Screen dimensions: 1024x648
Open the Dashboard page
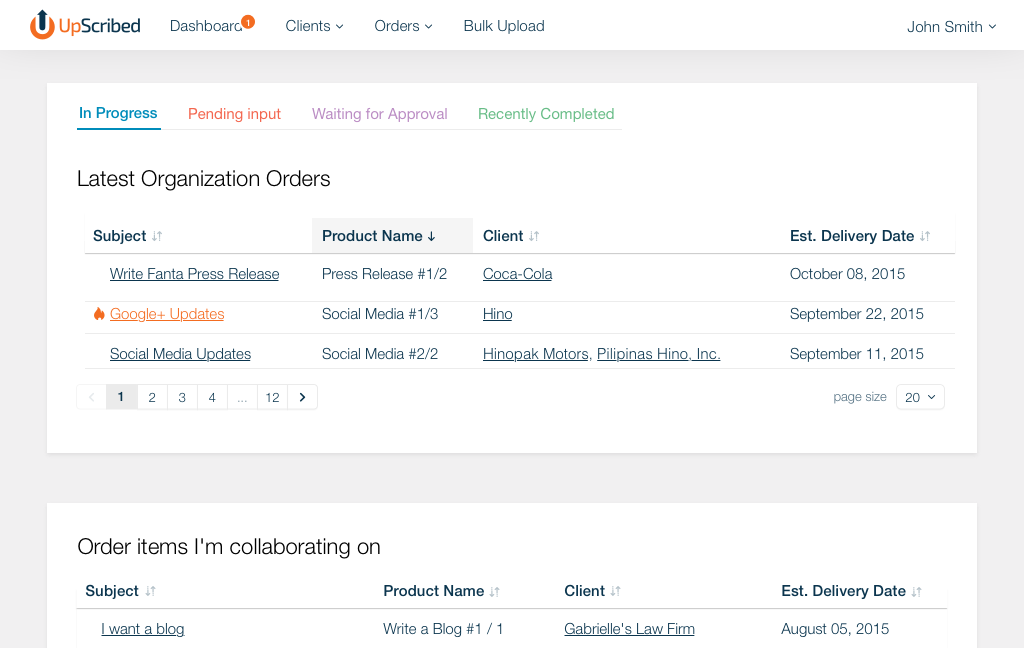pyautogui.click(x=206, y=26)
